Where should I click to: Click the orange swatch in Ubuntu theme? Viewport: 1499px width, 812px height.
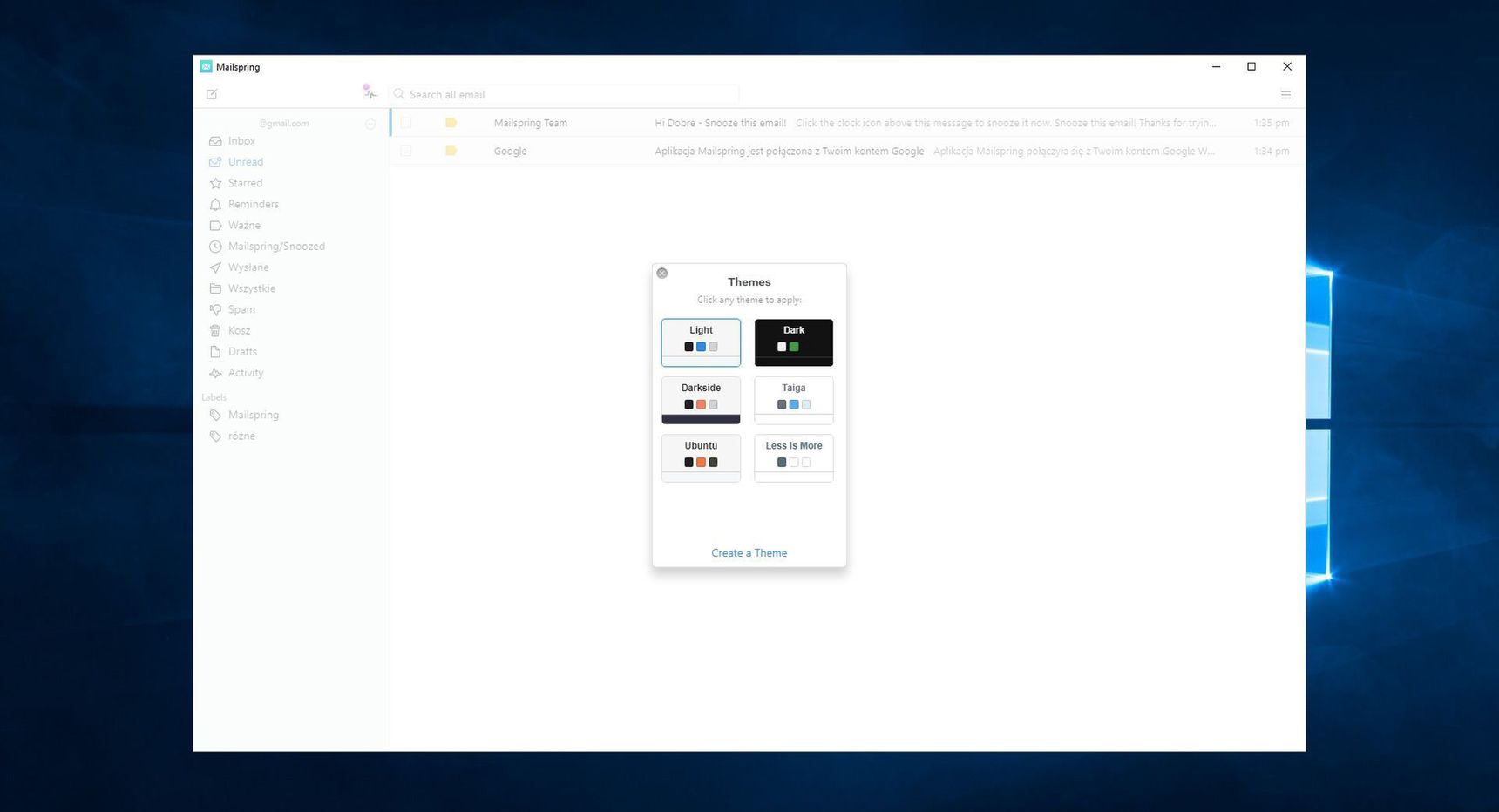pyautogui.click(x=701, y=463)
